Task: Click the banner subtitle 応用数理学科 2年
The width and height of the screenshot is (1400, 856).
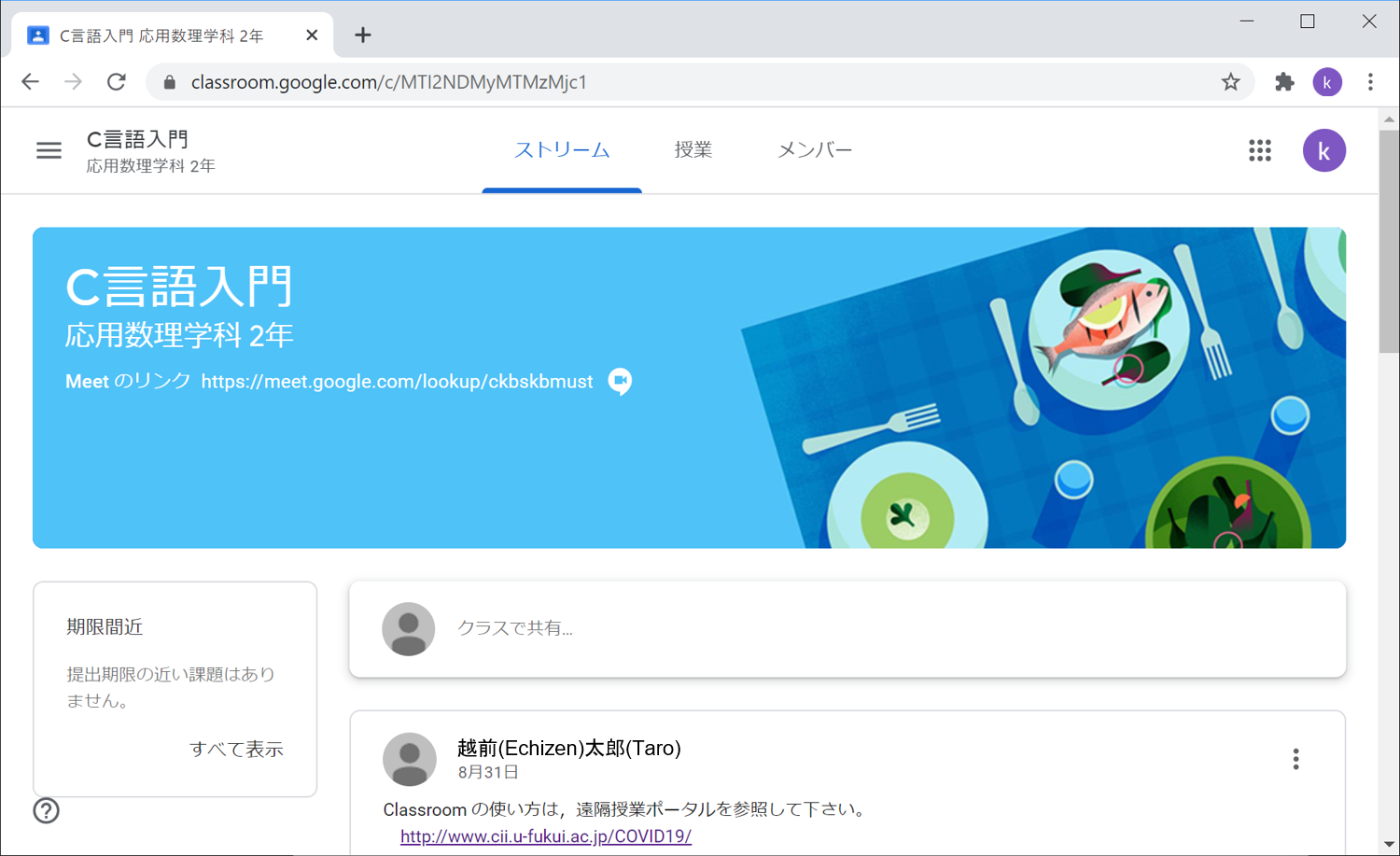Action: [x=179, y=335]
